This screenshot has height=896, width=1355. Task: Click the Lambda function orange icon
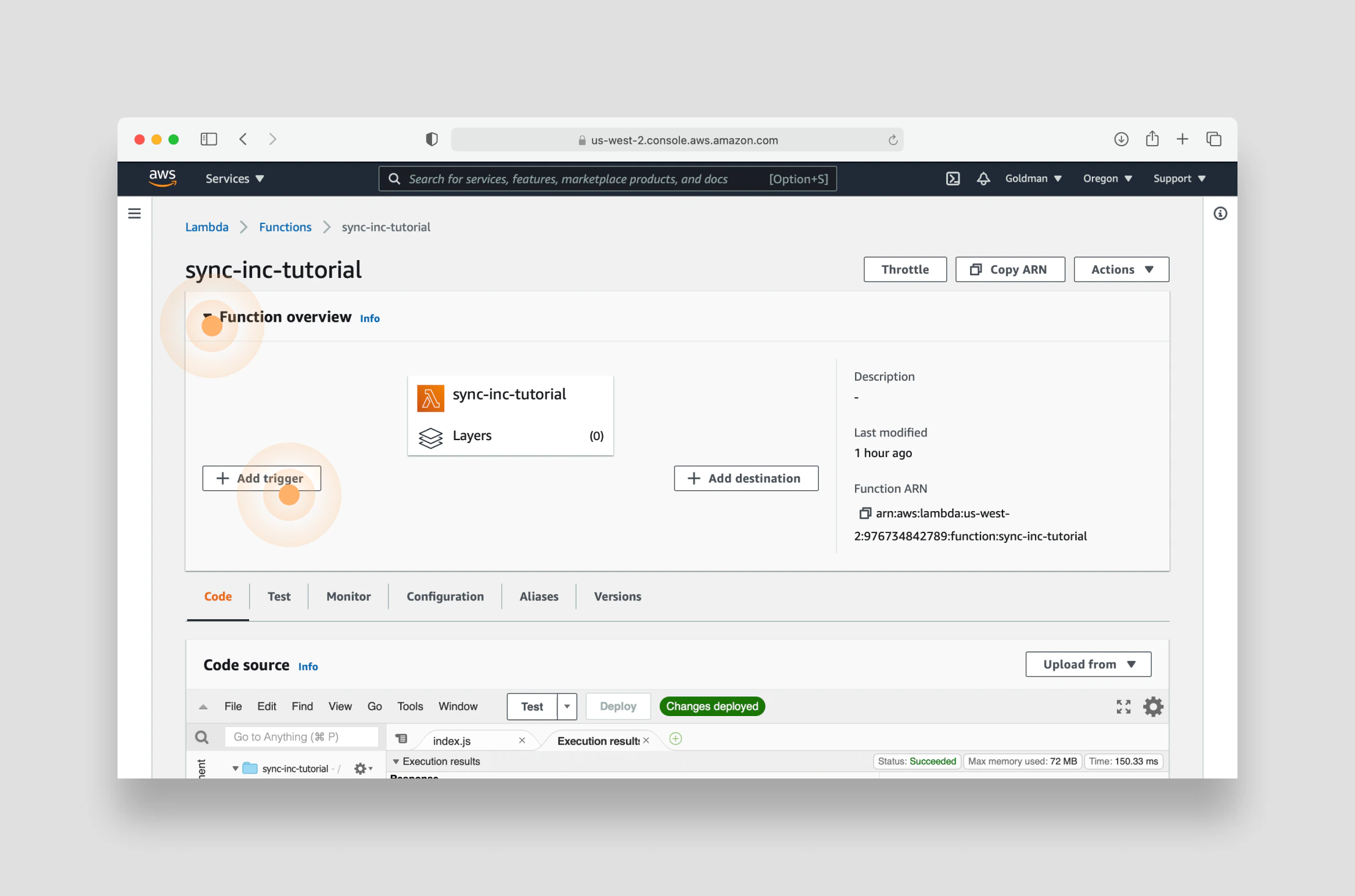tap(431, 398)
